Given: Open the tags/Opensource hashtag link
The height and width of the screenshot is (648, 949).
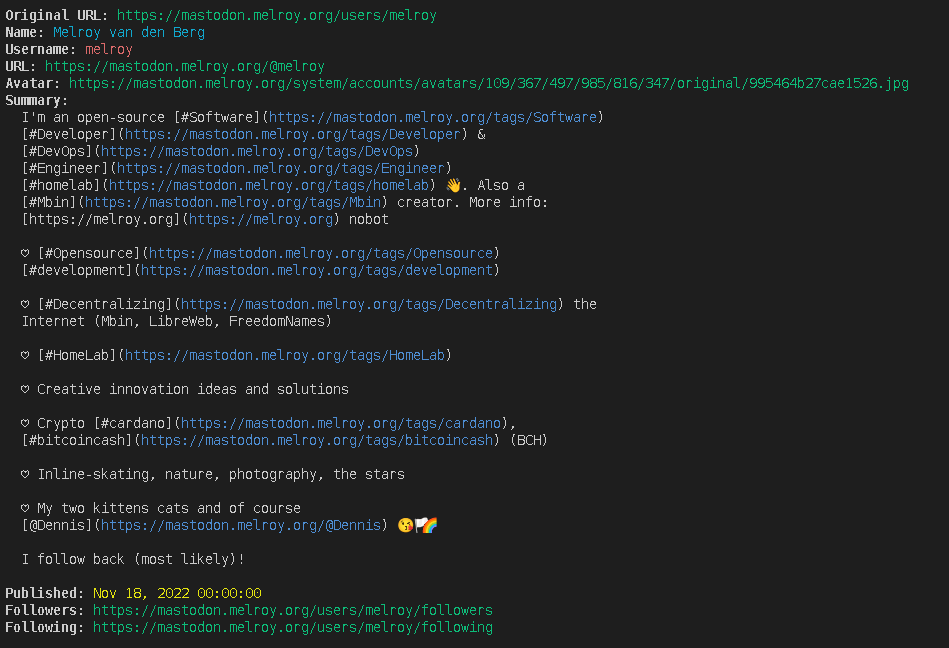Looking at the screenshot, I should (321, 253).
